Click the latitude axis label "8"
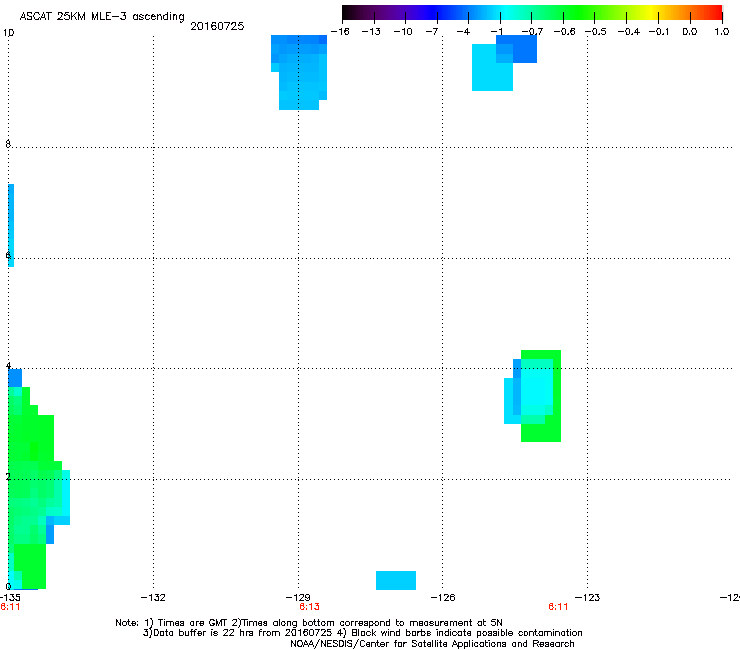 [8, 144]
